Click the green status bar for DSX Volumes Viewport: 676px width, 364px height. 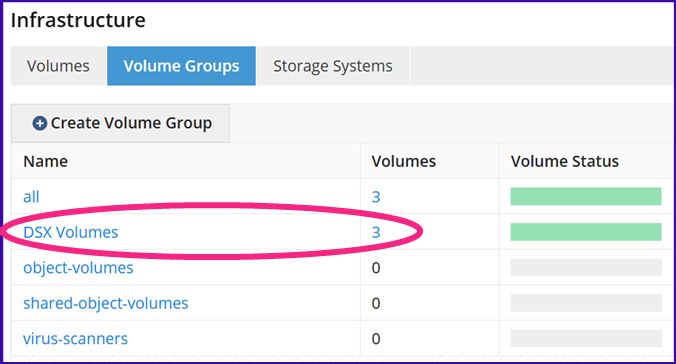pyautogui.click(x=586, y=232)
